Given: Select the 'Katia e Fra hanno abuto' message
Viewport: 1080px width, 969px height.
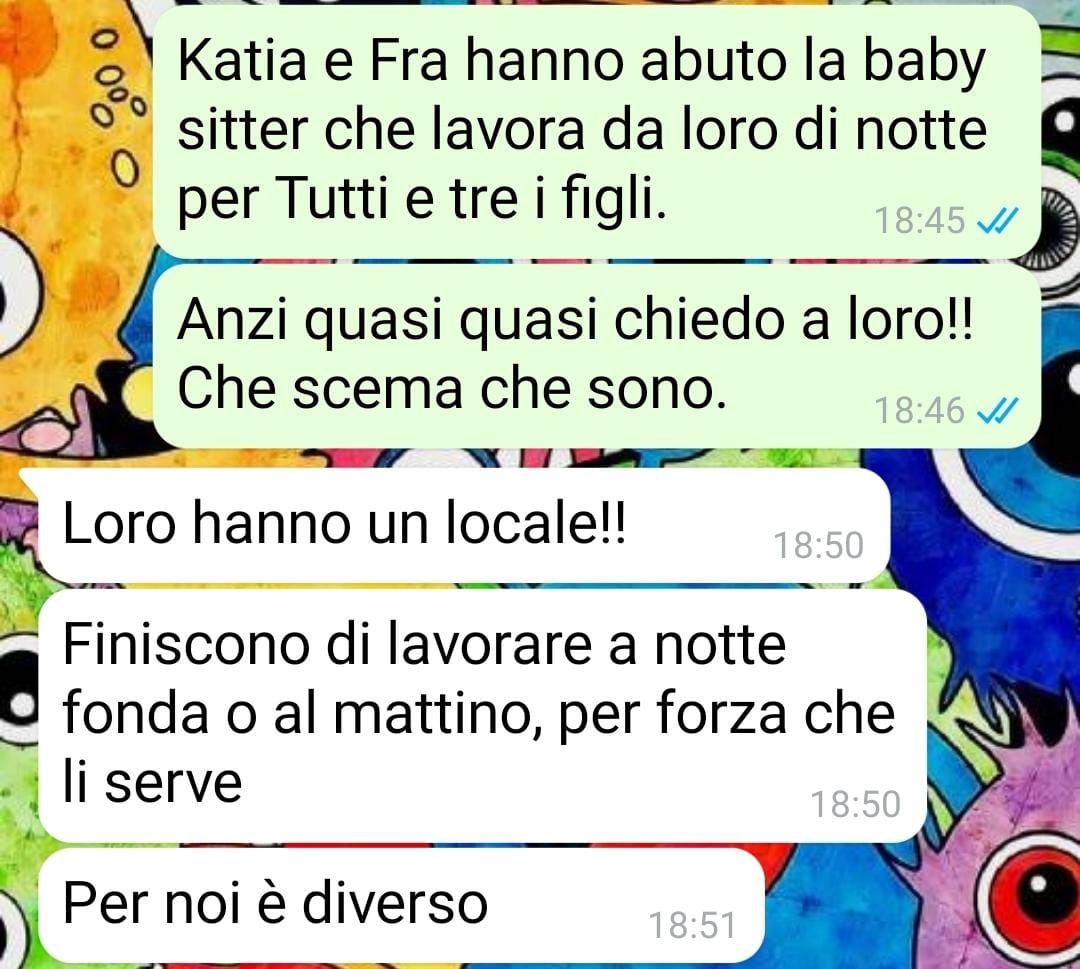Looking at the screenshot, I should (596, 132).
